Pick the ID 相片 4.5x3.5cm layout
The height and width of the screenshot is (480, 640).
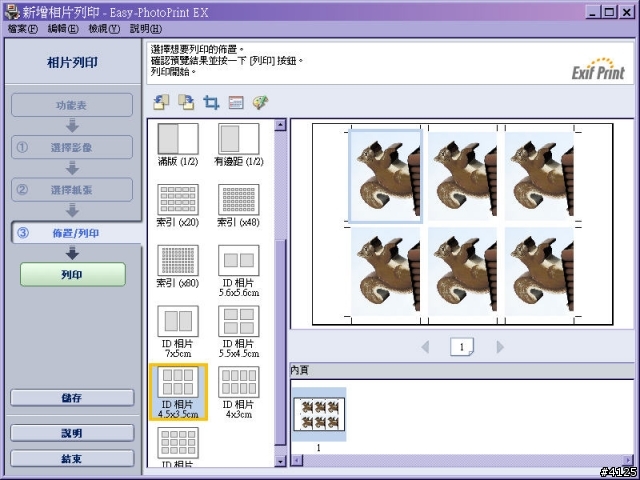click(x=178, y=392)
